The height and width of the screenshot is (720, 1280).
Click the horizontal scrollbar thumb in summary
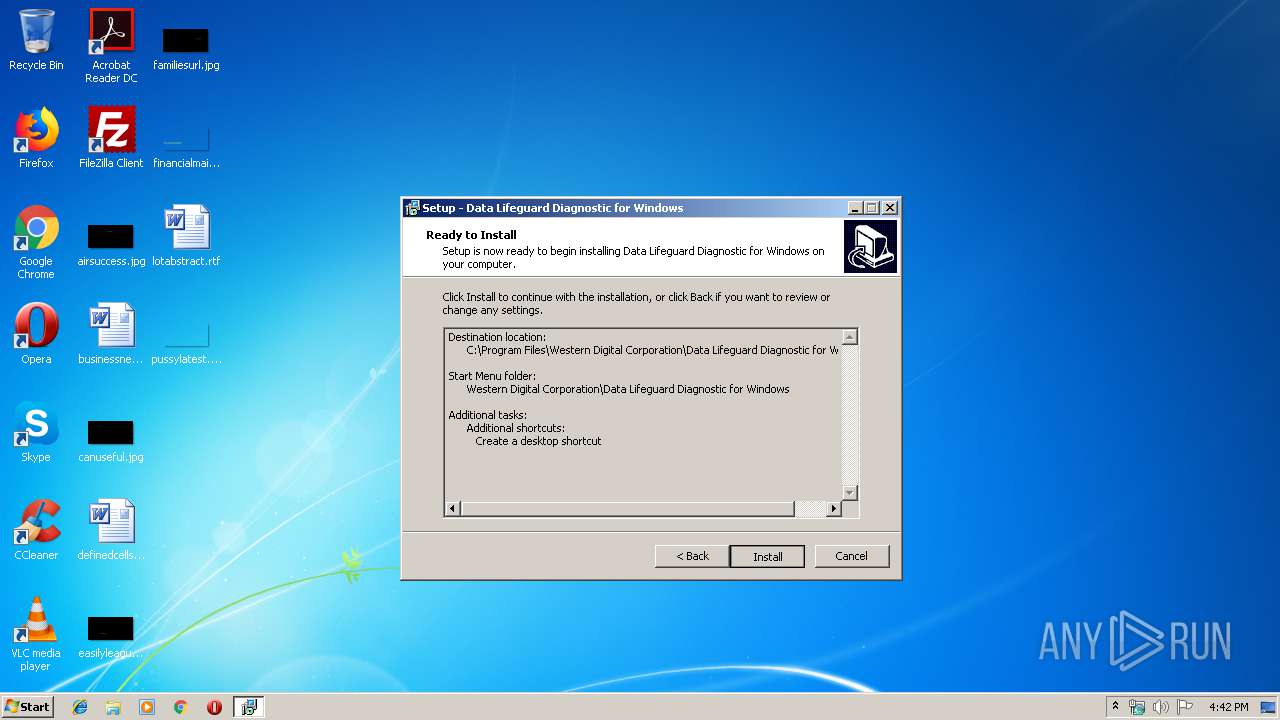(x=627, y=509)
